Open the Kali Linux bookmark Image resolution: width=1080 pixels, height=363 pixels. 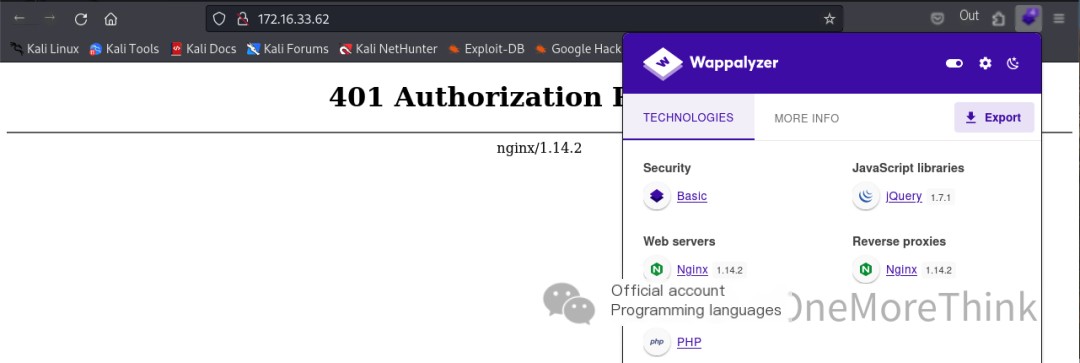[x=45, y=49]
